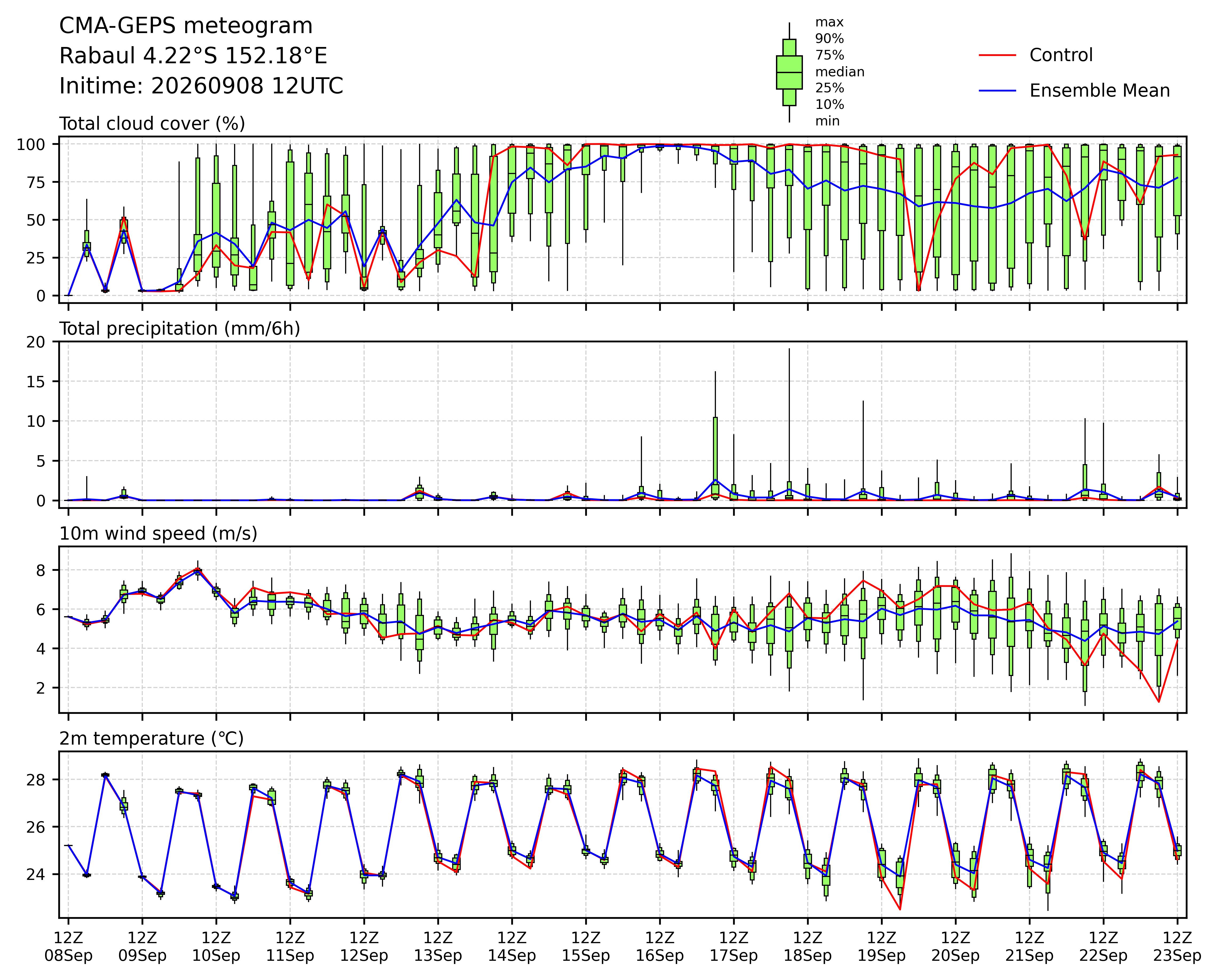Click the blue Ensemble Mean legend line
This screenshot has height=980, width=1218.
coord(998,91)
